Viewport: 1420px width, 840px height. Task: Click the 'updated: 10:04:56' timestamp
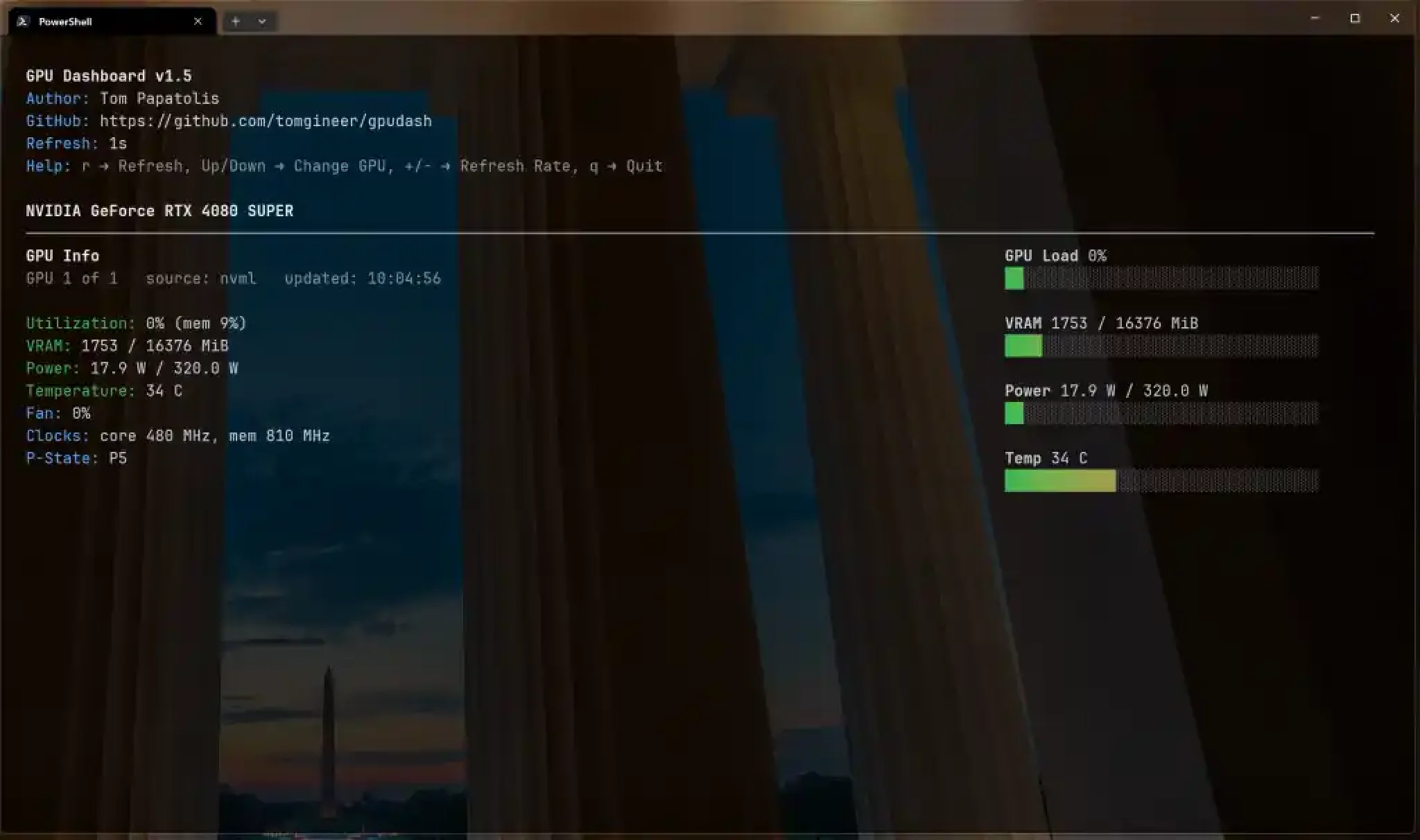[x=363, y=279]
